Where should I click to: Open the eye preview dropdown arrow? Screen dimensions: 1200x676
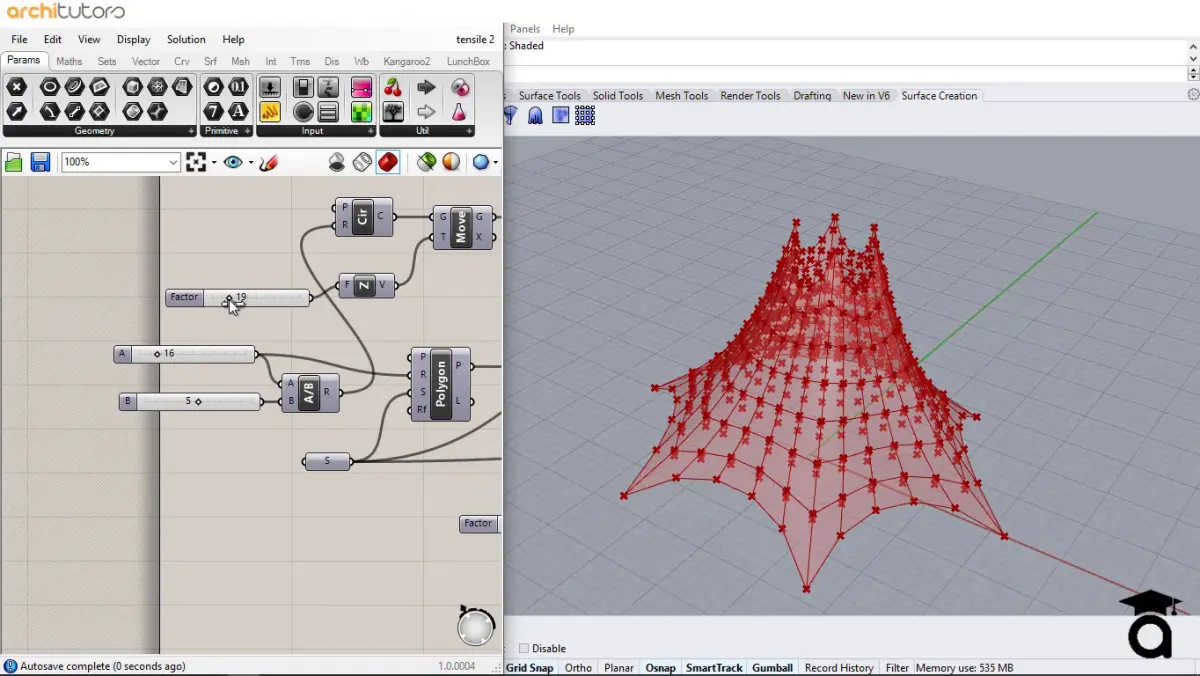point(250,162)
